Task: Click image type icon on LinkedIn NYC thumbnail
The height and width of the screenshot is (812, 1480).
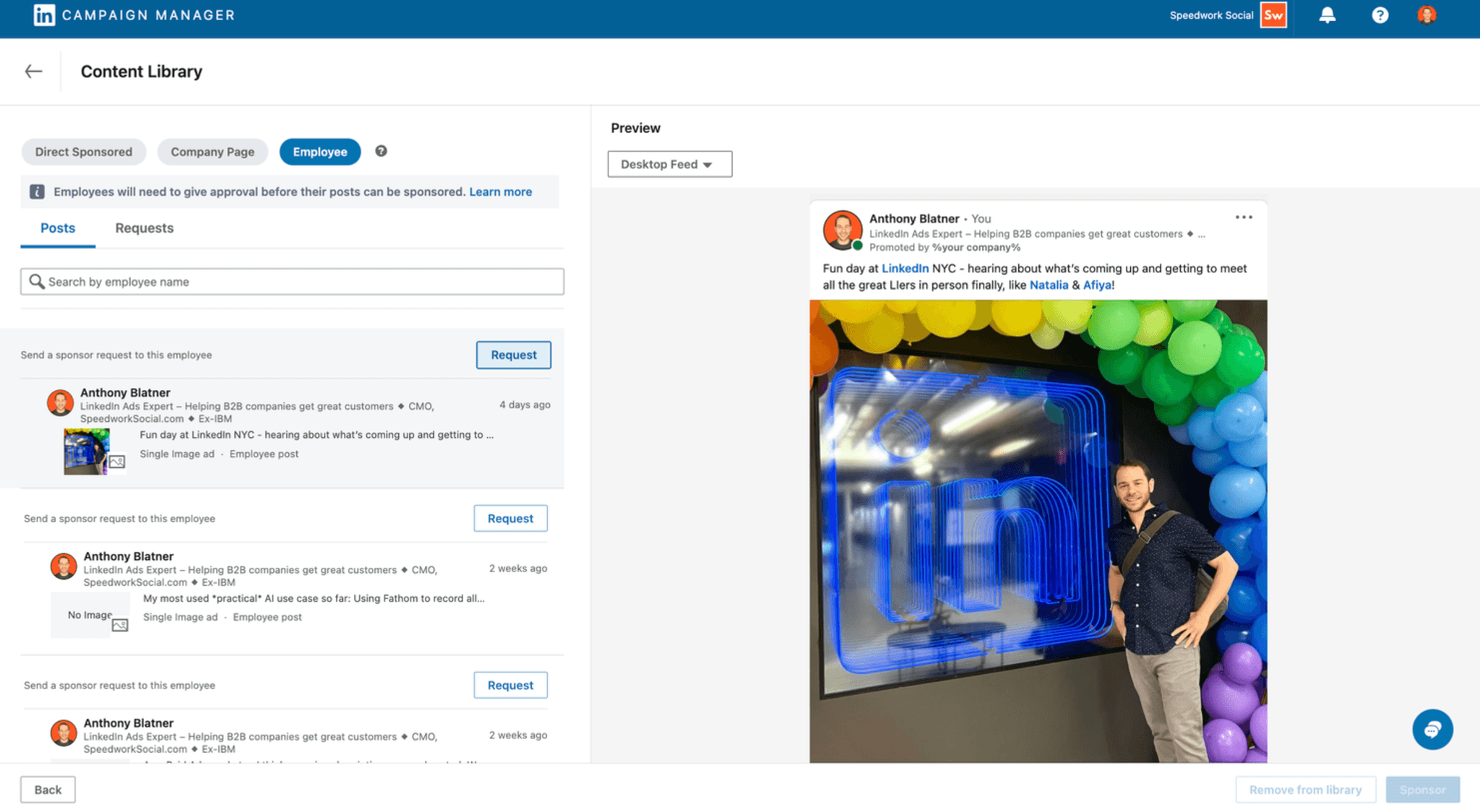Action: 117,462
